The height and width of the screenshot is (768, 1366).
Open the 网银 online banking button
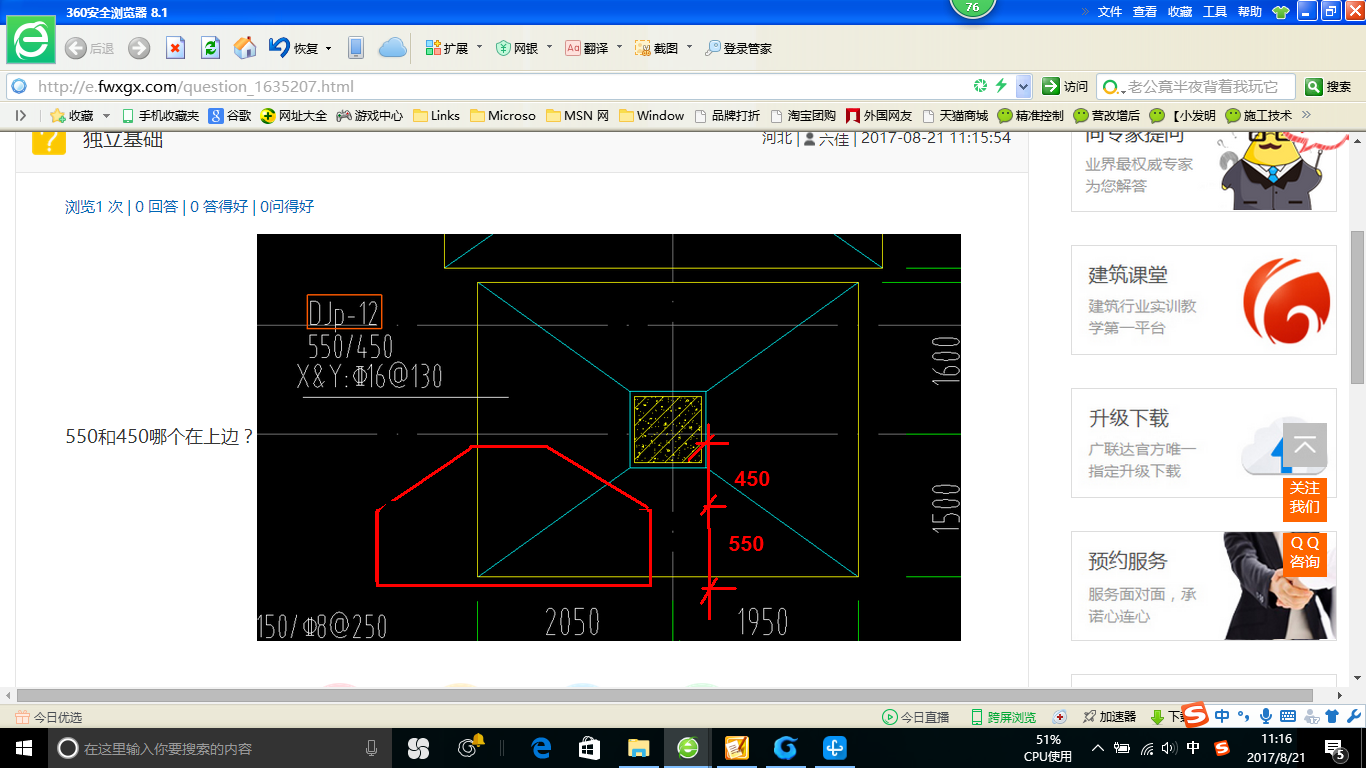point(517,48)
